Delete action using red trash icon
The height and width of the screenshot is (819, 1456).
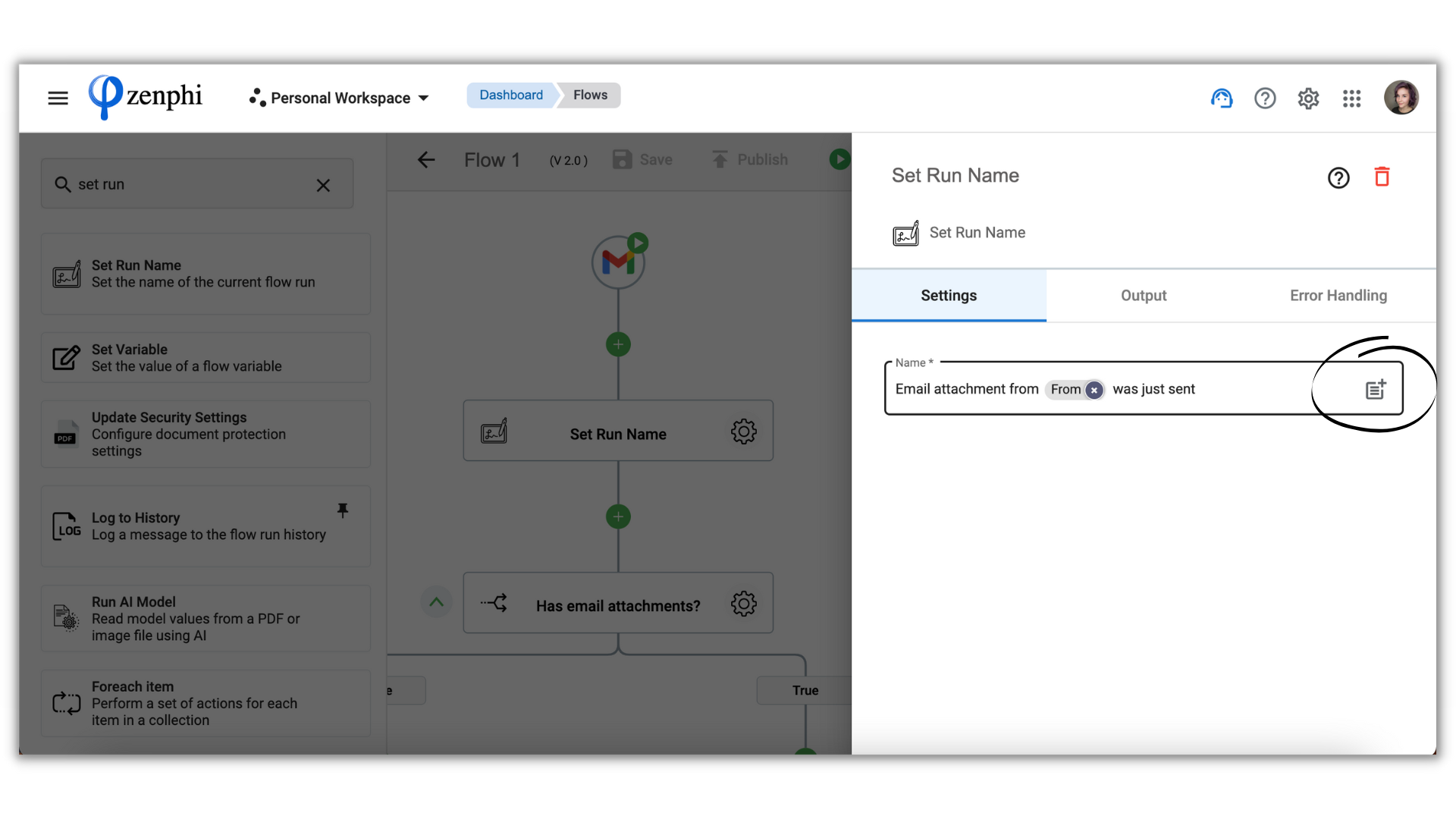pyautogui.click(x=1382, y=177)
